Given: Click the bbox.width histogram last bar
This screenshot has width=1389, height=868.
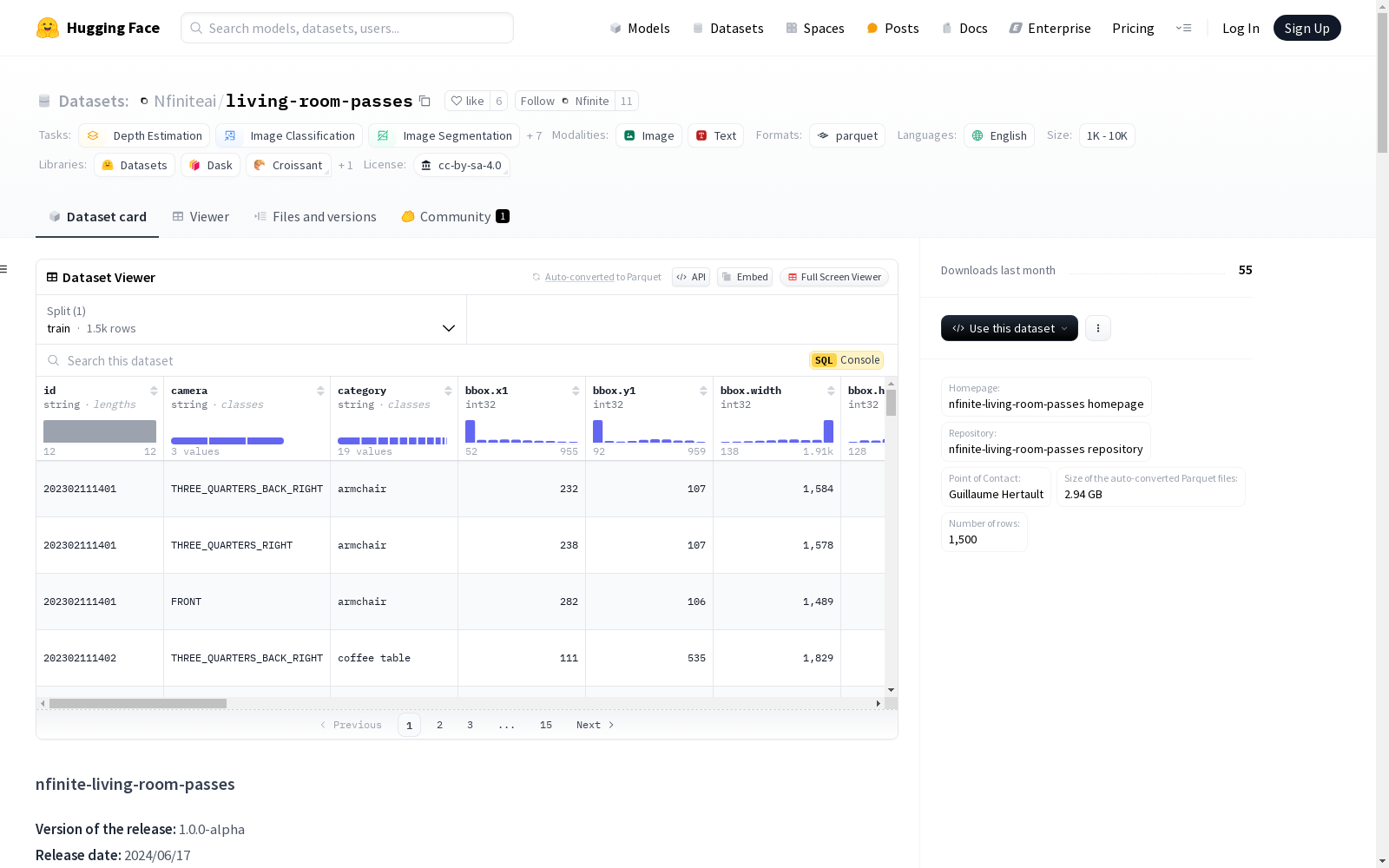Looking at the screenshot, I should pyautogui.click(x=828, y=431).
